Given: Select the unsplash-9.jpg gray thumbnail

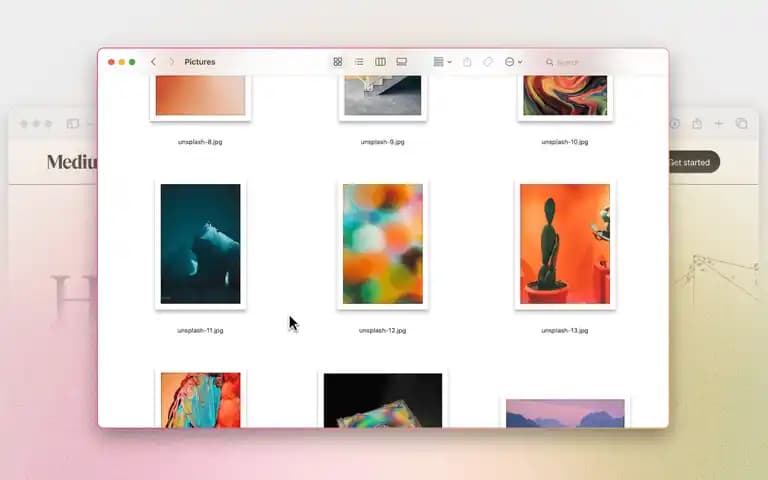Looking at the screenshot, I should [383, 96].
